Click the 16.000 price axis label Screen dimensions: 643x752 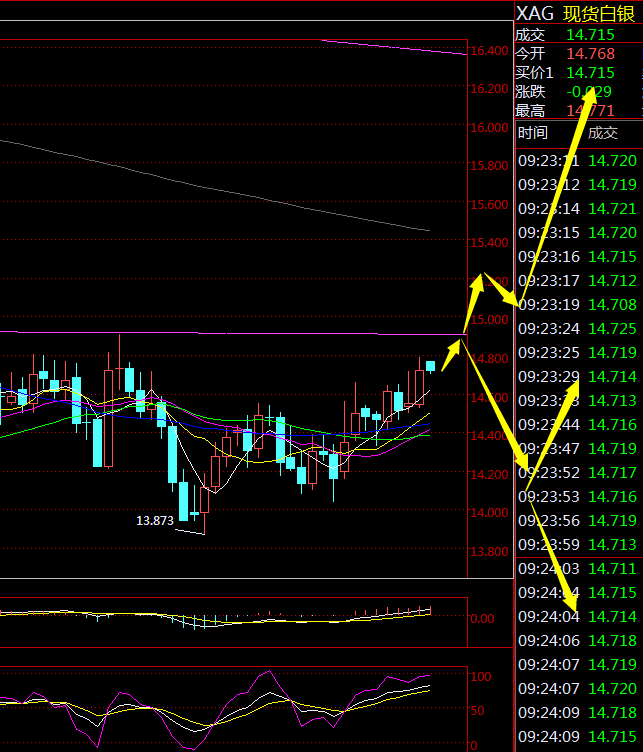[489, 128]
